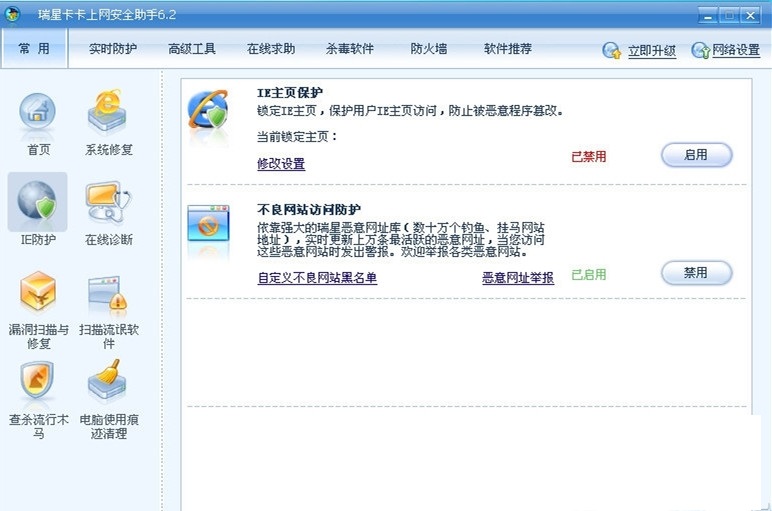Viewport: 772px width, 511px height.
Task: Click the IE主页保护 heading
Action: tap(290, 93)
